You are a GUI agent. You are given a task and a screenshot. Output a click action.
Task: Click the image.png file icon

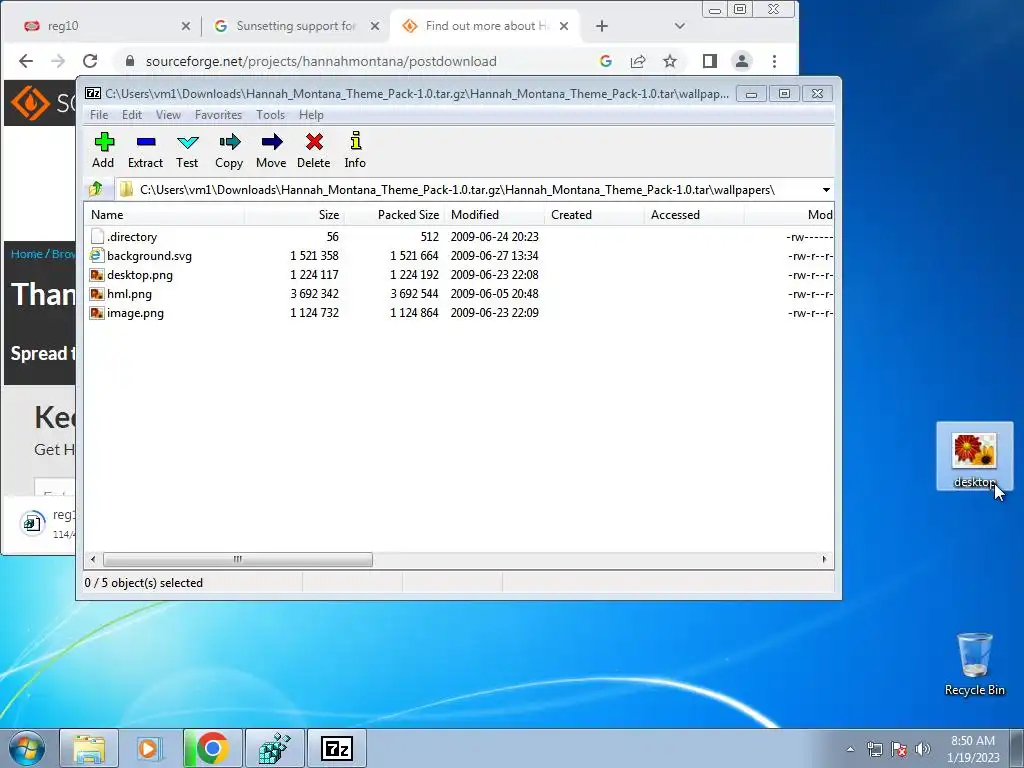(x=97, y=313)
